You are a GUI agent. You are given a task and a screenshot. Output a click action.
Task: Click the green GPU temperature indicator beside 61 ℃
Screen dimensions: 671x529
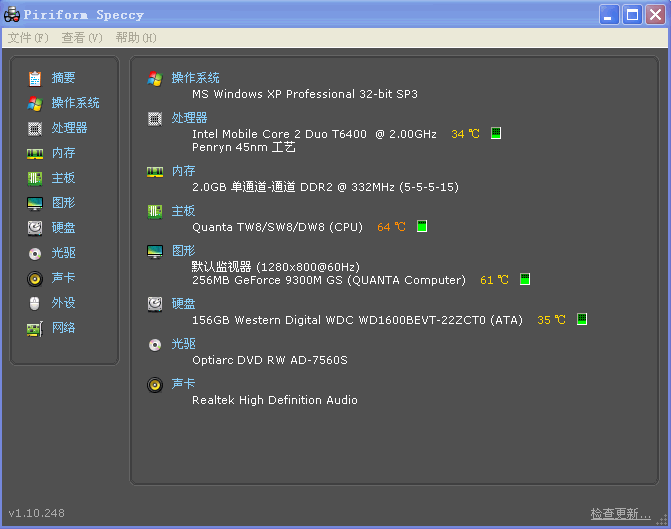pyautogui.click(x=525, y=279)
